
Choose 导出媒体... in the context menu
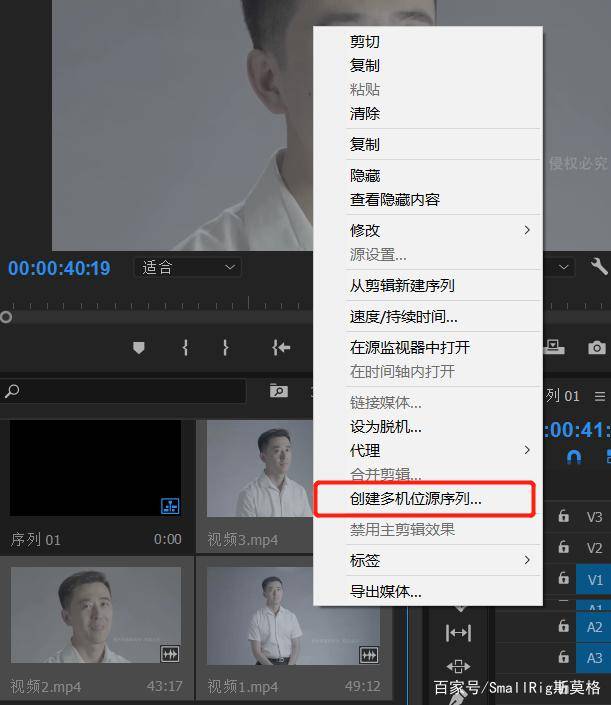coord(385,591)
